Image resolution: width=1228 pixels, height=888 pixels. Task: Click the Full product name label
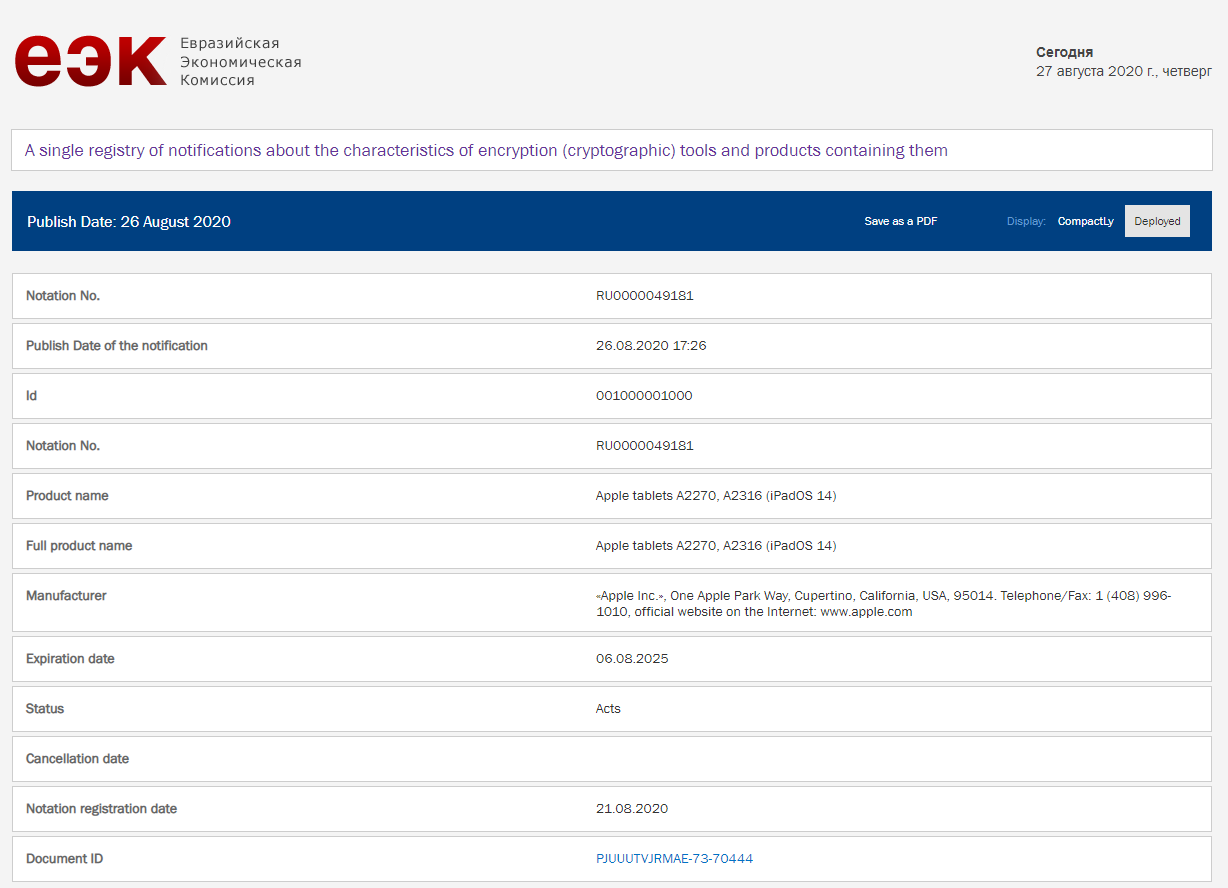[79, 546]
